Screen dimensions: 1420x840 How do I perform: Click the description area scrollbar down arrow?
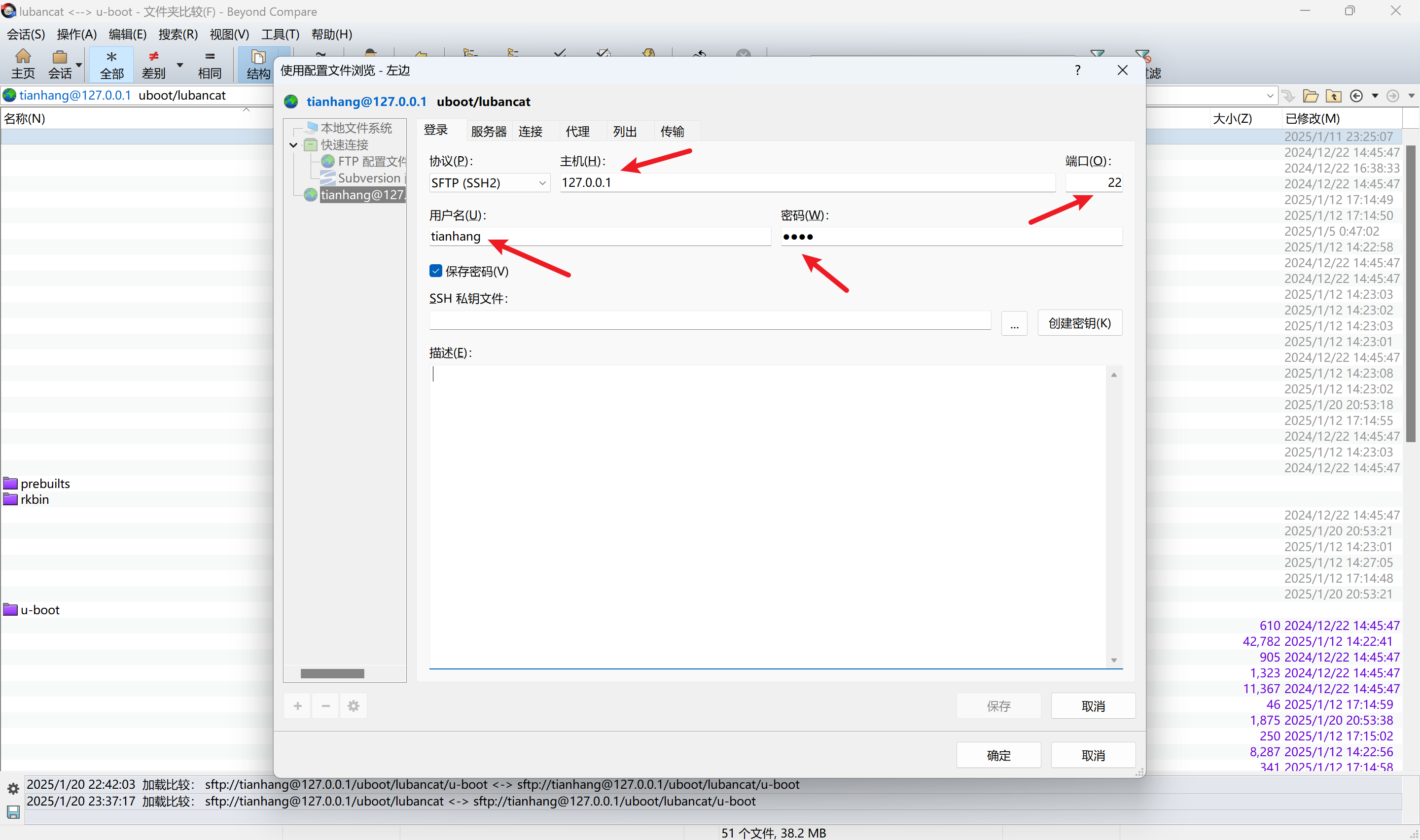pos(1113,660)
